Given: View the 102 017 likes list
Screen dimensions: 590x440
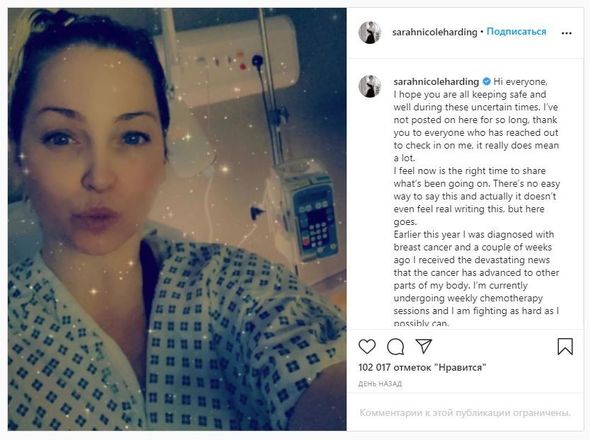Looking at the screenshot, I should coord(422,367).
